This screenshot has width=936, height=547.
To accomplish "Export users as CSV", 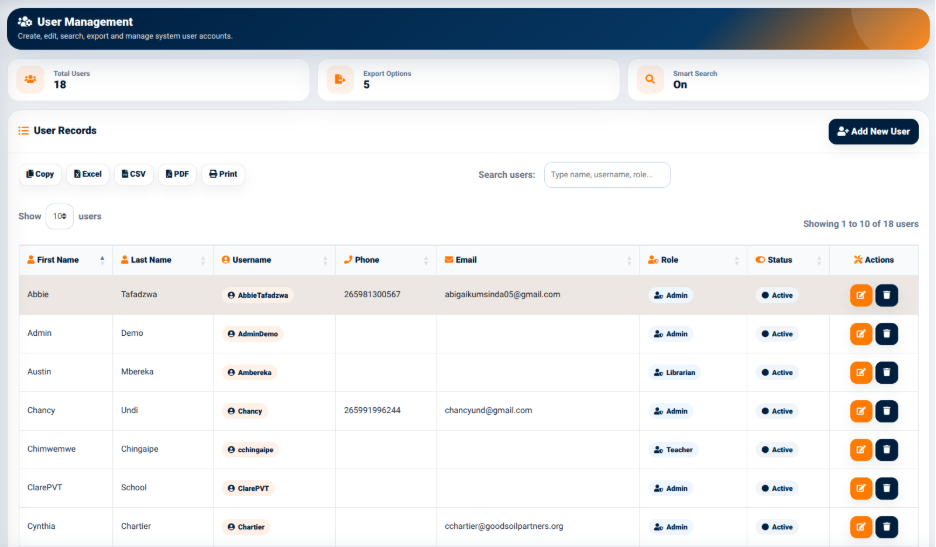I will [x=134, y=174].
